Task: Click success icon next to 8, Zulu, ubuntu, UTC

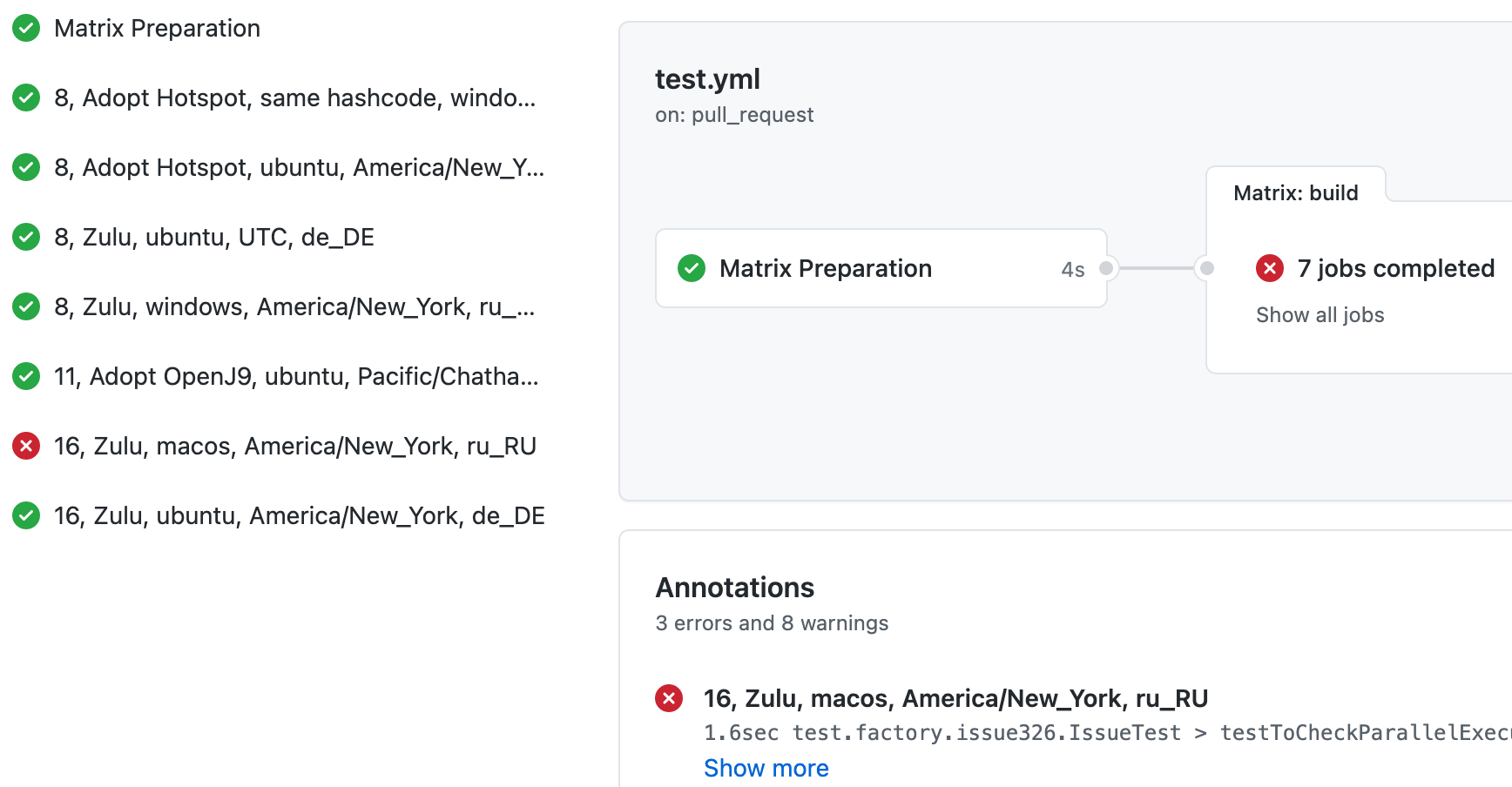Action: click(26, 237)
